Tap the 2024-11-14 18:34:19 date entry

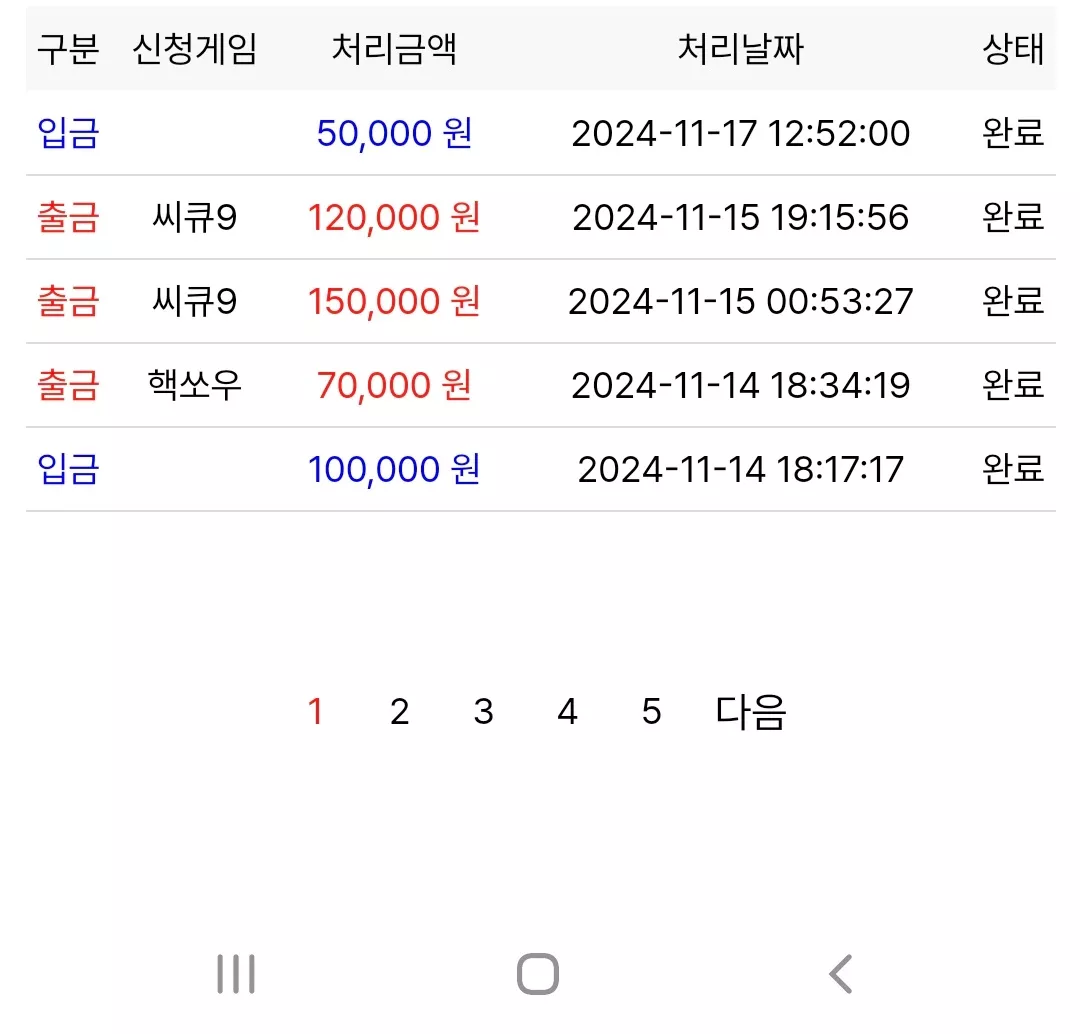tap(740, 386)
